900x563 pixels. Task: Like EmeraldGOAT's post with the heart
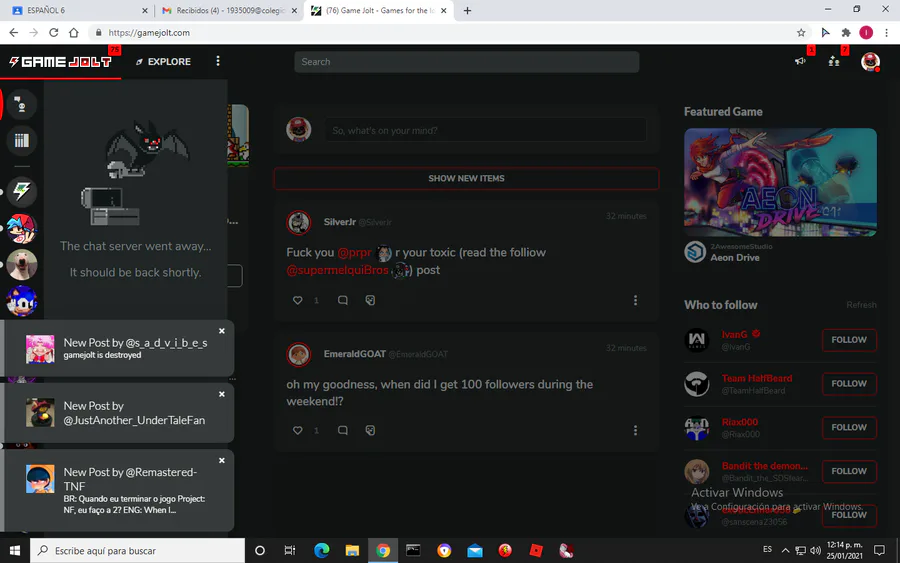[x=297, y=430]
